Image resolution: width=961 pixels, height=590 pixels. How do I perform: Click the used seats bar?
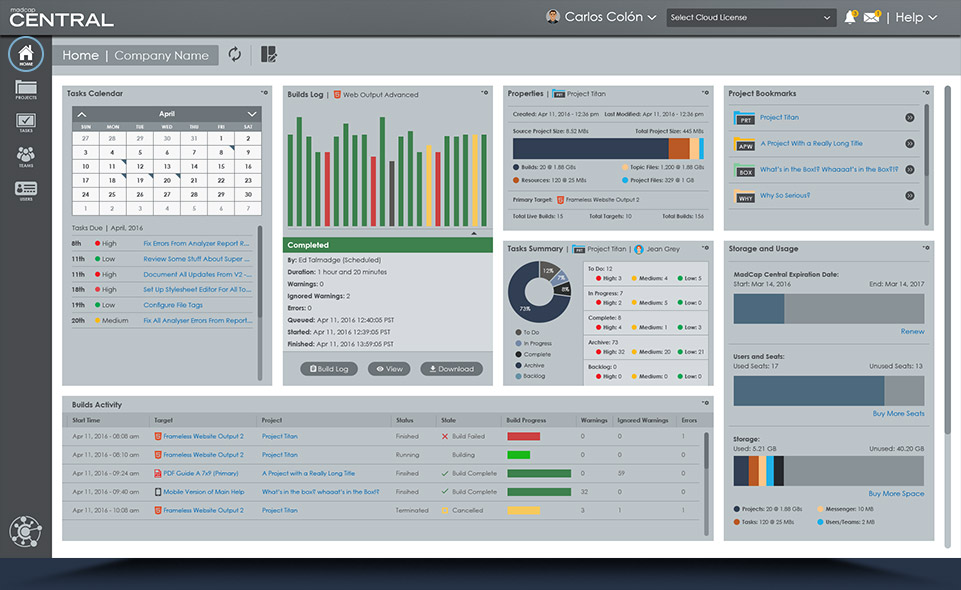coord(808,391)
